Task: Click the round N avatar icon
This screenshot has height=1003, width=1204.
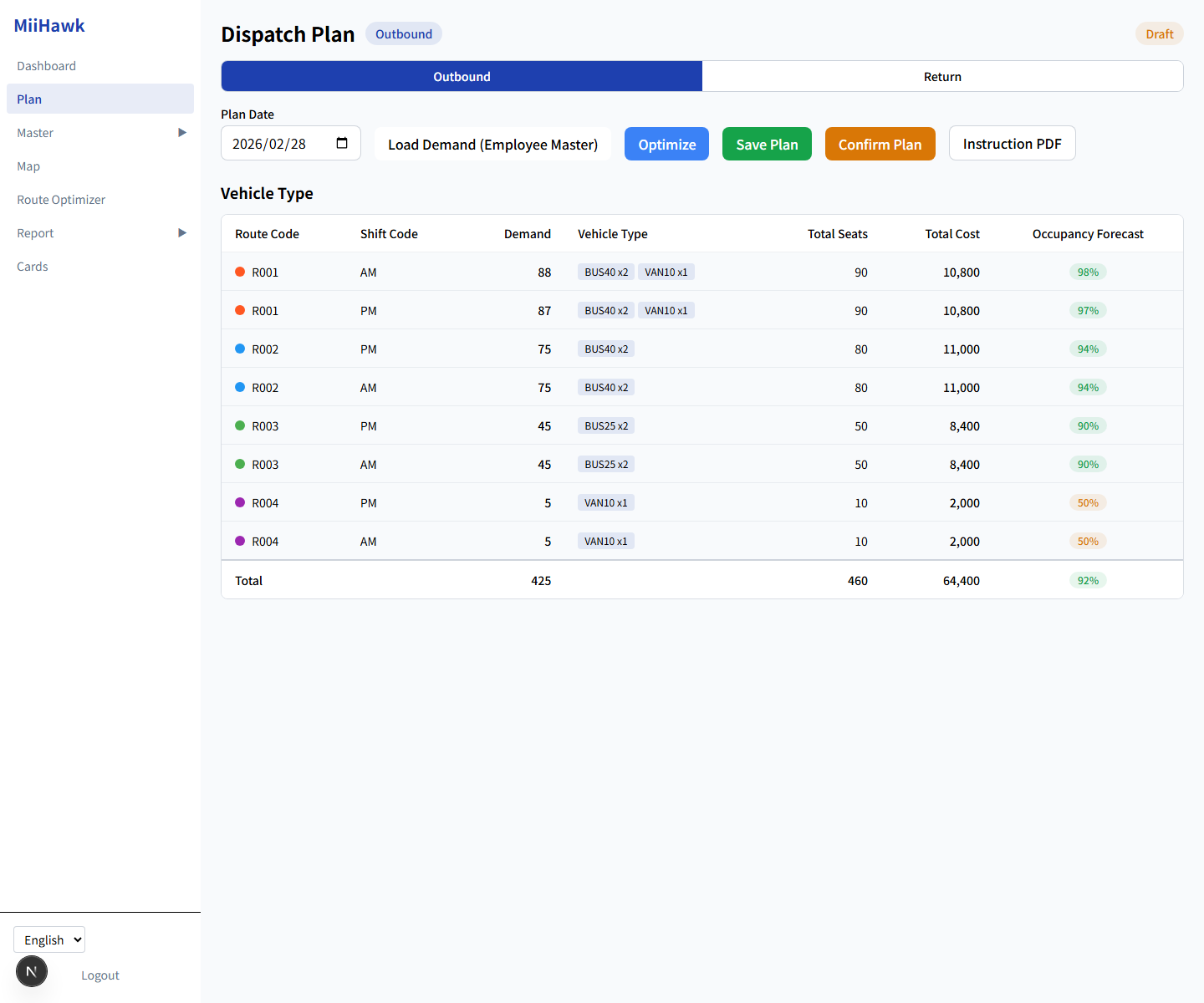Action: click(x=32, y=971)
